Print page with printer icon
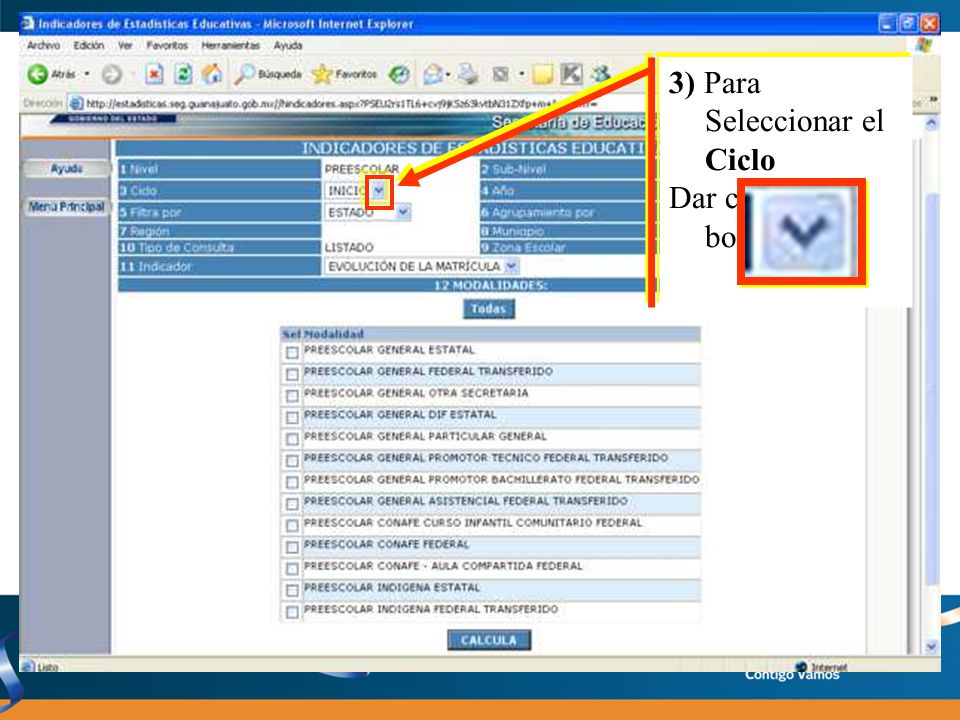The width and height of the screenshot is (960, 720). pos(468,74)
